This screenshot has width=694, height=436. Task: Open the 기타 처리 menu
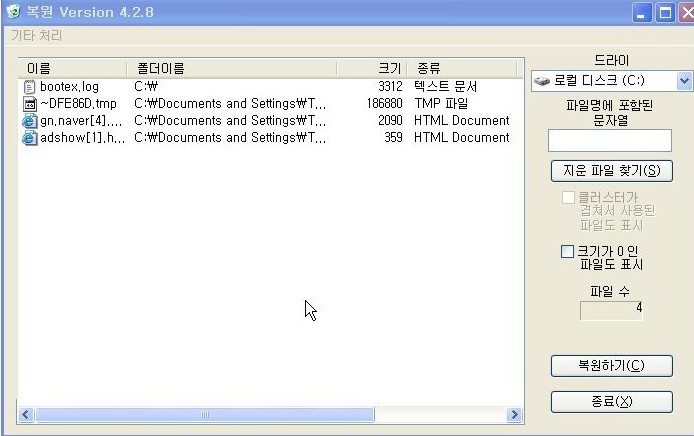[x=36, y=35]
